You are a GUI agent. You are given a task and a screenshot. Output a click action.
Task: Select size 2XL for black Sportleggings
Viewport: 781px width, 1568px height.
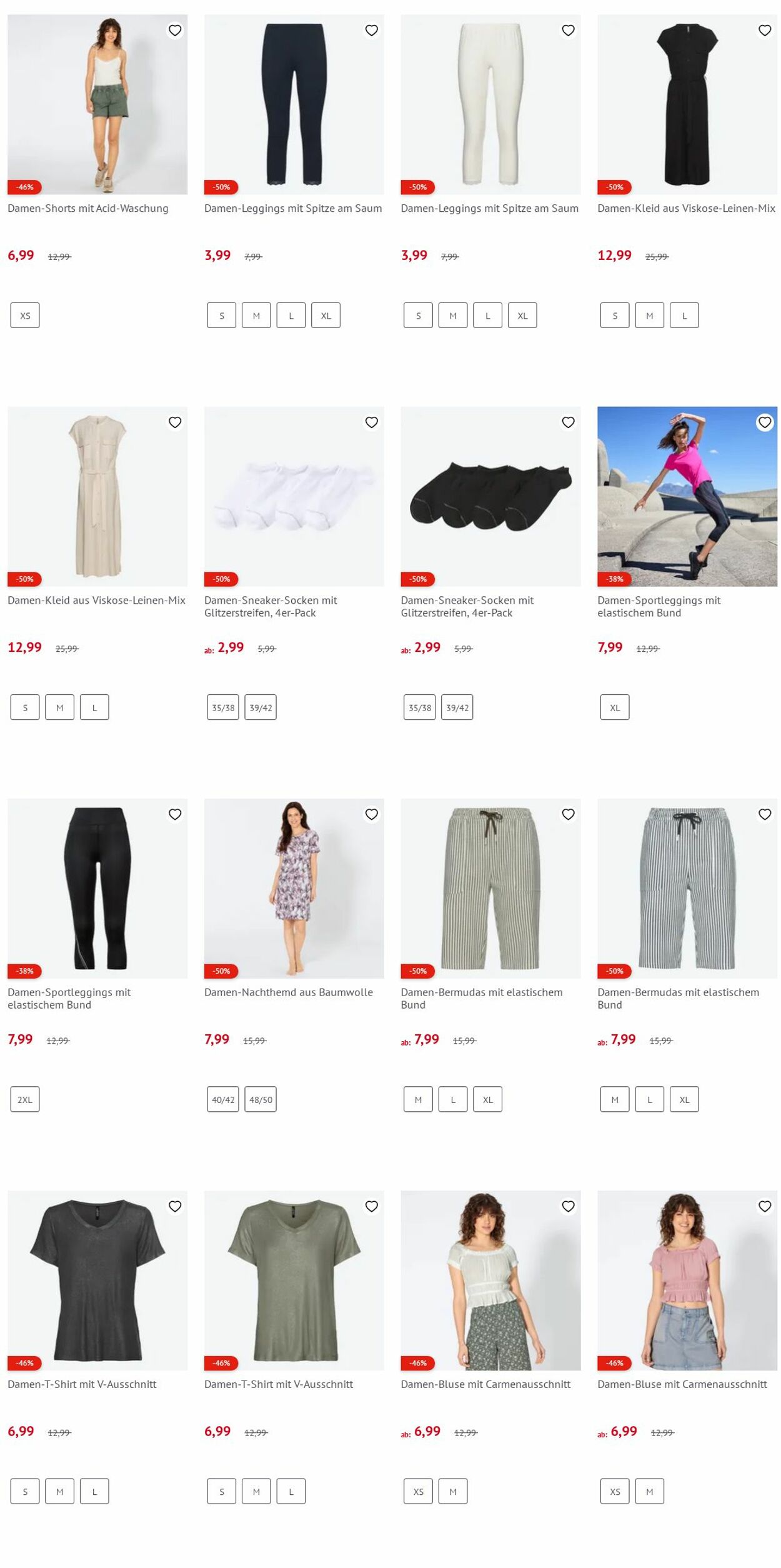click(x=25, y=1099)
